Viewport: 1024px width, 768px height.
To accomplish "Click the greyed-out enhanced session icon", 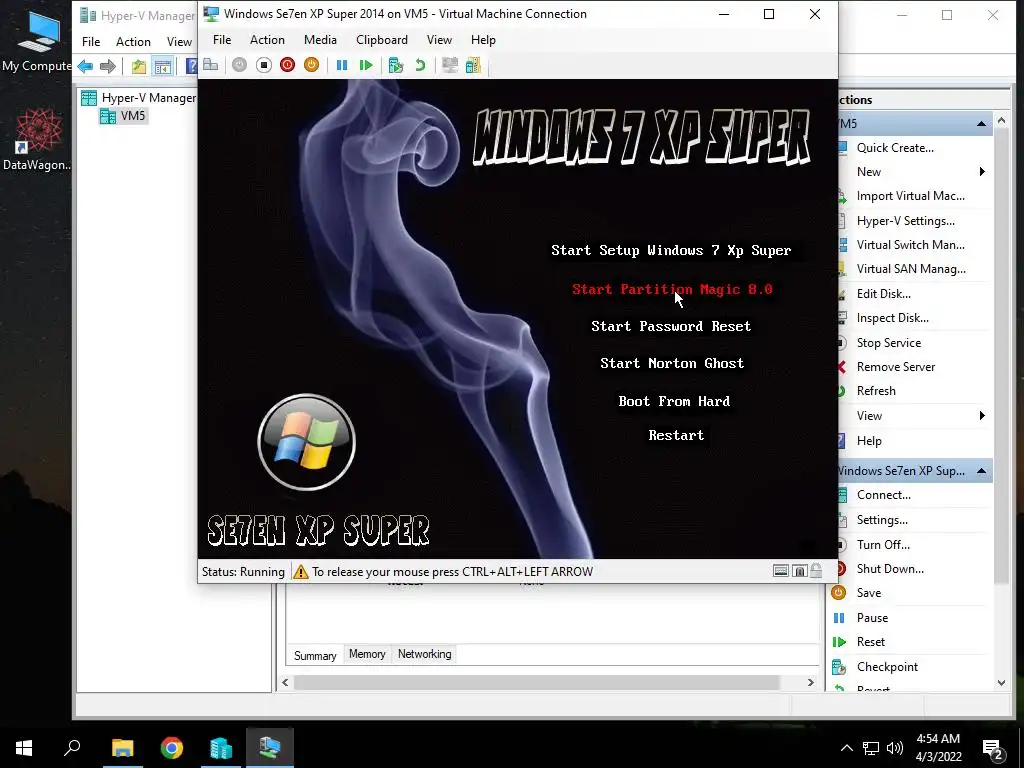I will [x=450, y=65].
